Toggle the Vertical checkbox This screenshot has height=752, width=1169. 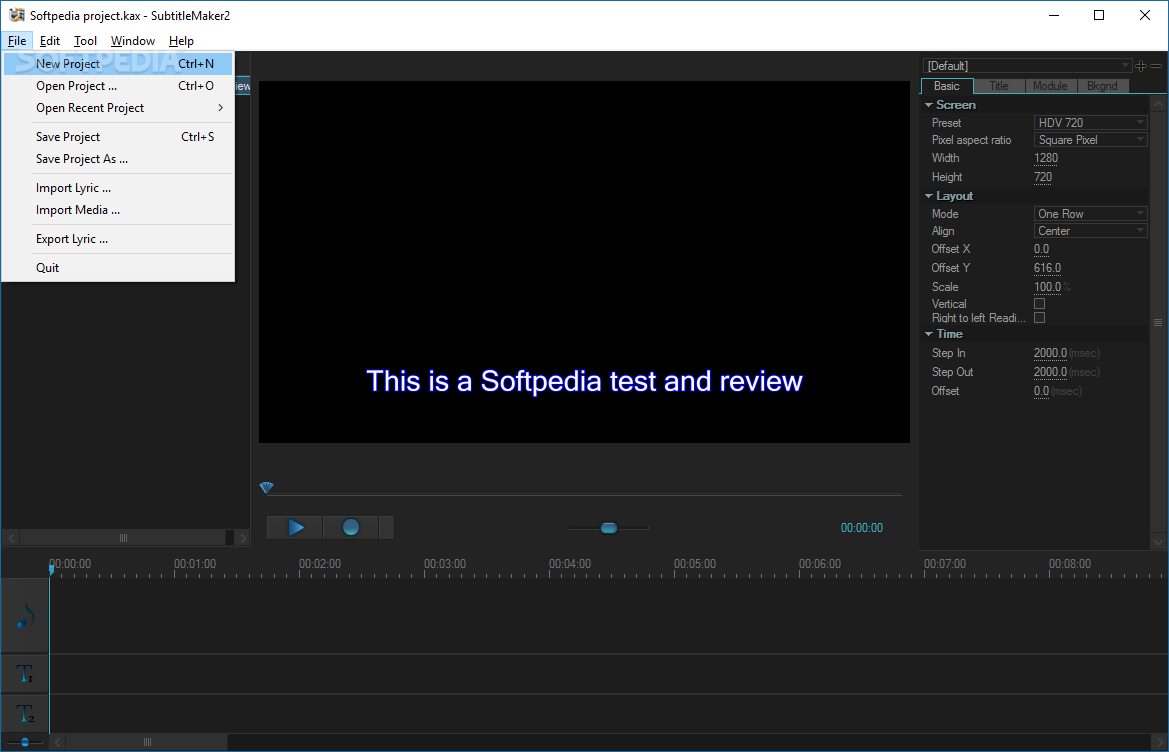click(1039, 303)
